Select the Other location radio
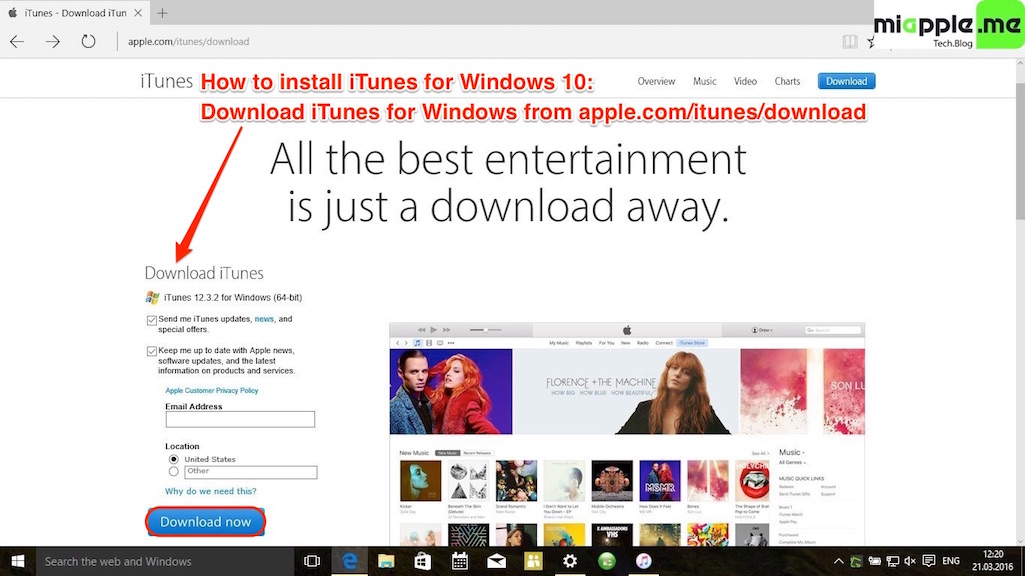Viewport: 1025px width, 576px height. coord(173,471)
